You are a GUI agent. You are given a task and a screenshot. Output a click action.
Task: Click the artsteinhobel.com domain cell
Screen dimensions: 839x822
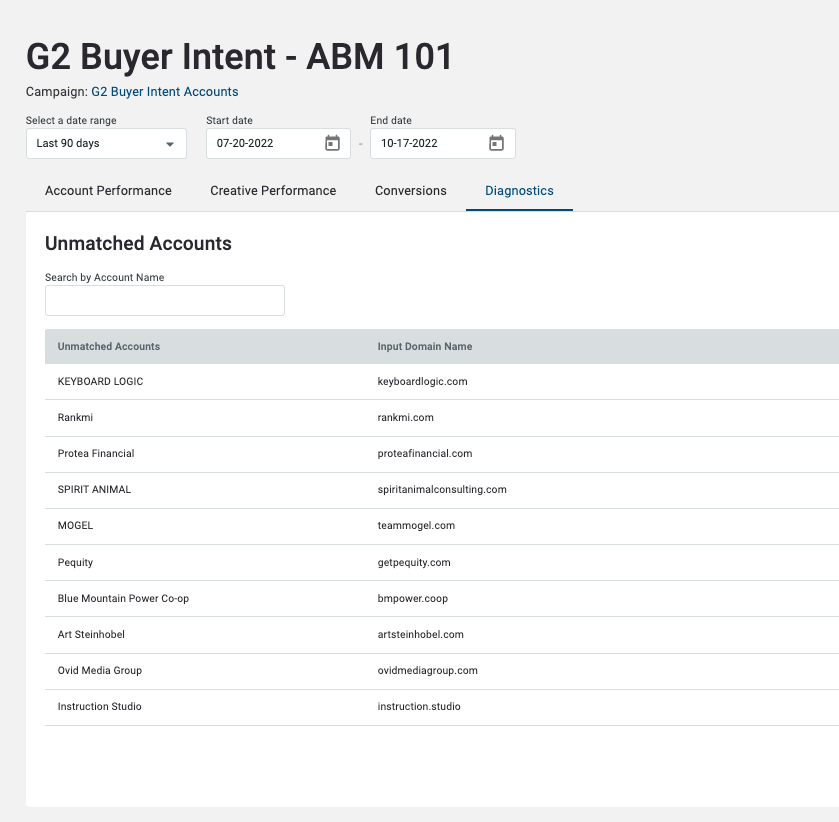pos(421,634)
